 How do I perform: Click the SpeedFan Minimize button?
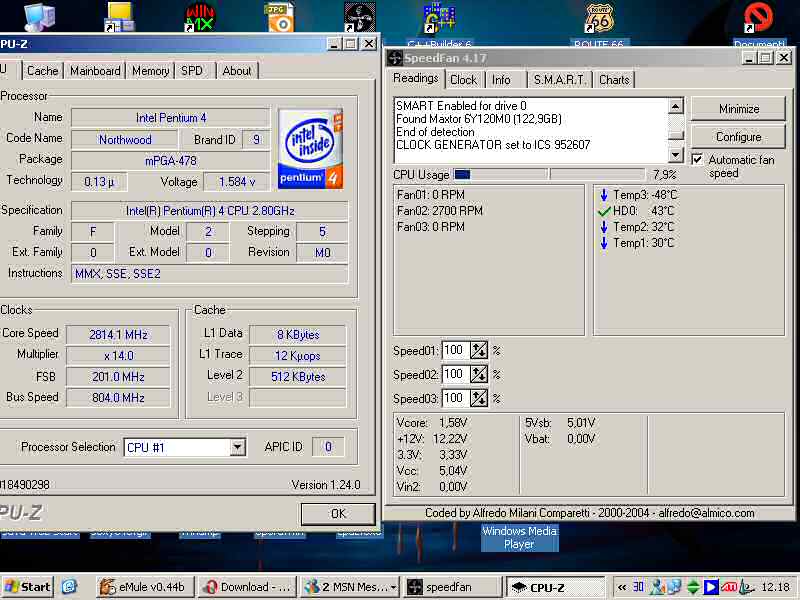pos(738,109)
